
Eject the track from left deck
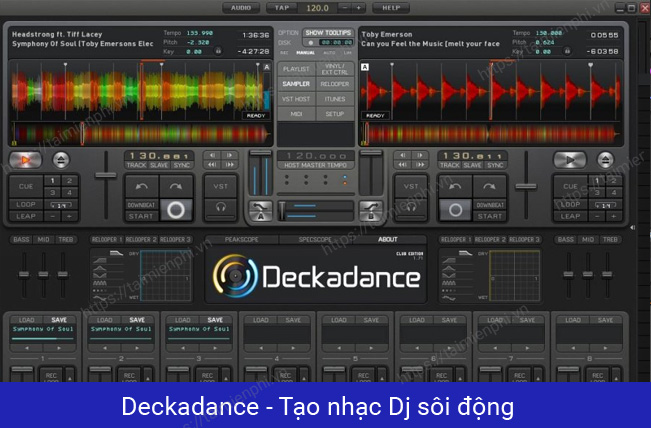61,160
